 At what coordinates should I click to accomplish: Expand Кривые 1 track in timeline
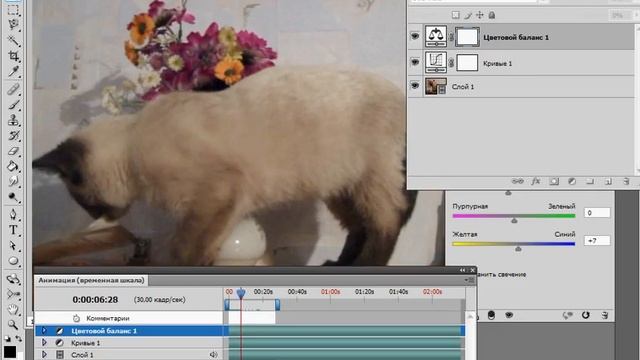(44, 342)
